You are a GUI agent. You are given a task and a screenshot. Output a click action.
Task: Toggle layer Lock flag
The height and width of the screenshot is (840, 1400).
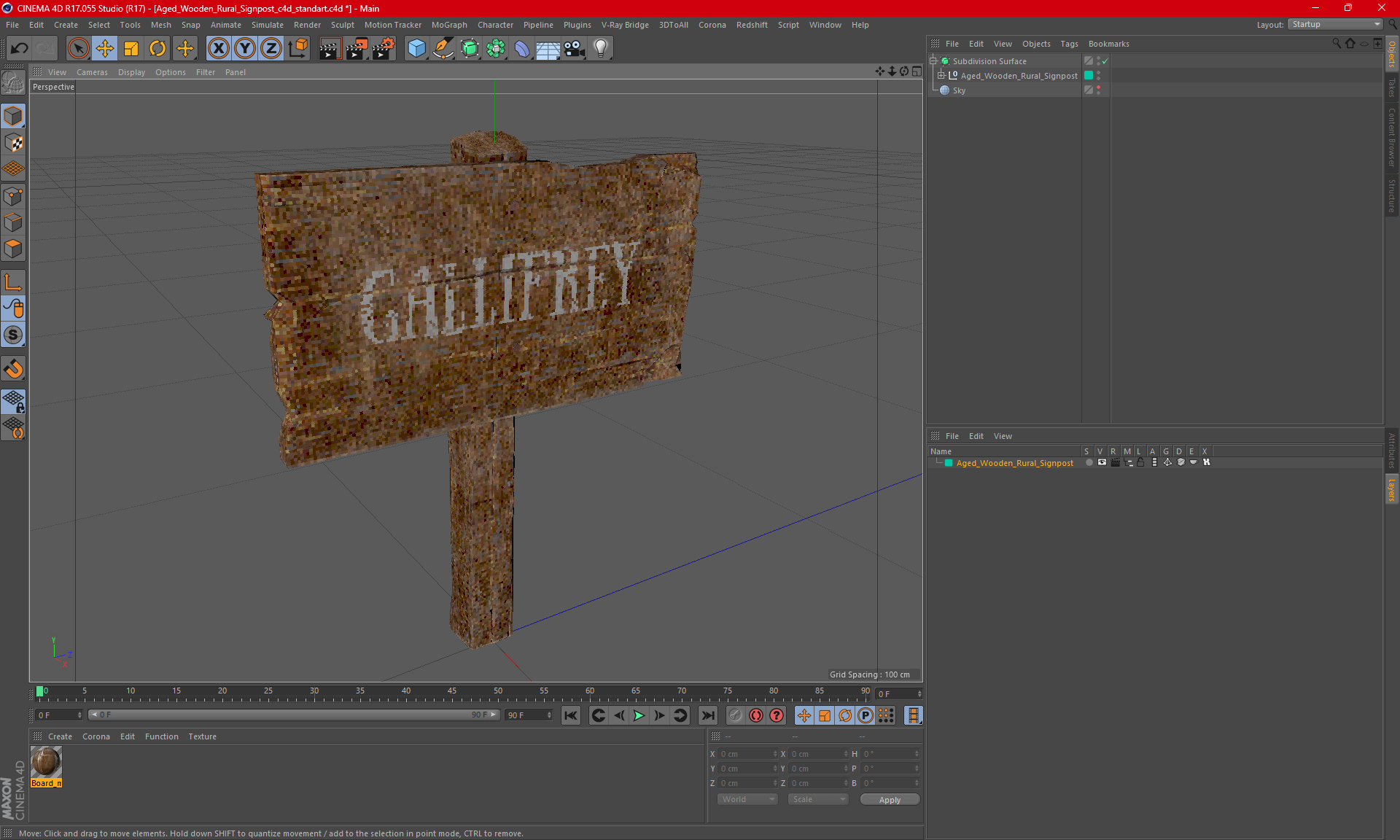[1140, 462]
